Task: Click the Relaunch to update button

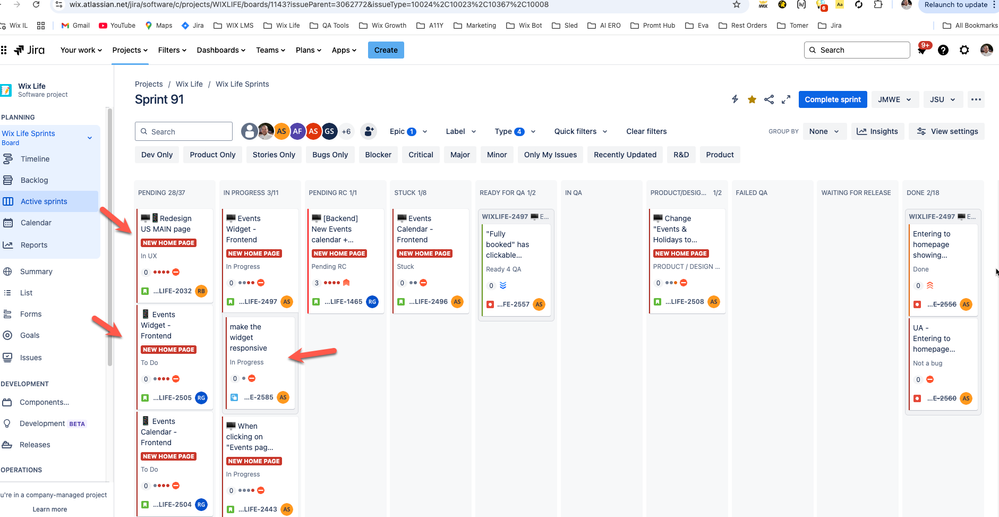Action: [x=957, y=4]
